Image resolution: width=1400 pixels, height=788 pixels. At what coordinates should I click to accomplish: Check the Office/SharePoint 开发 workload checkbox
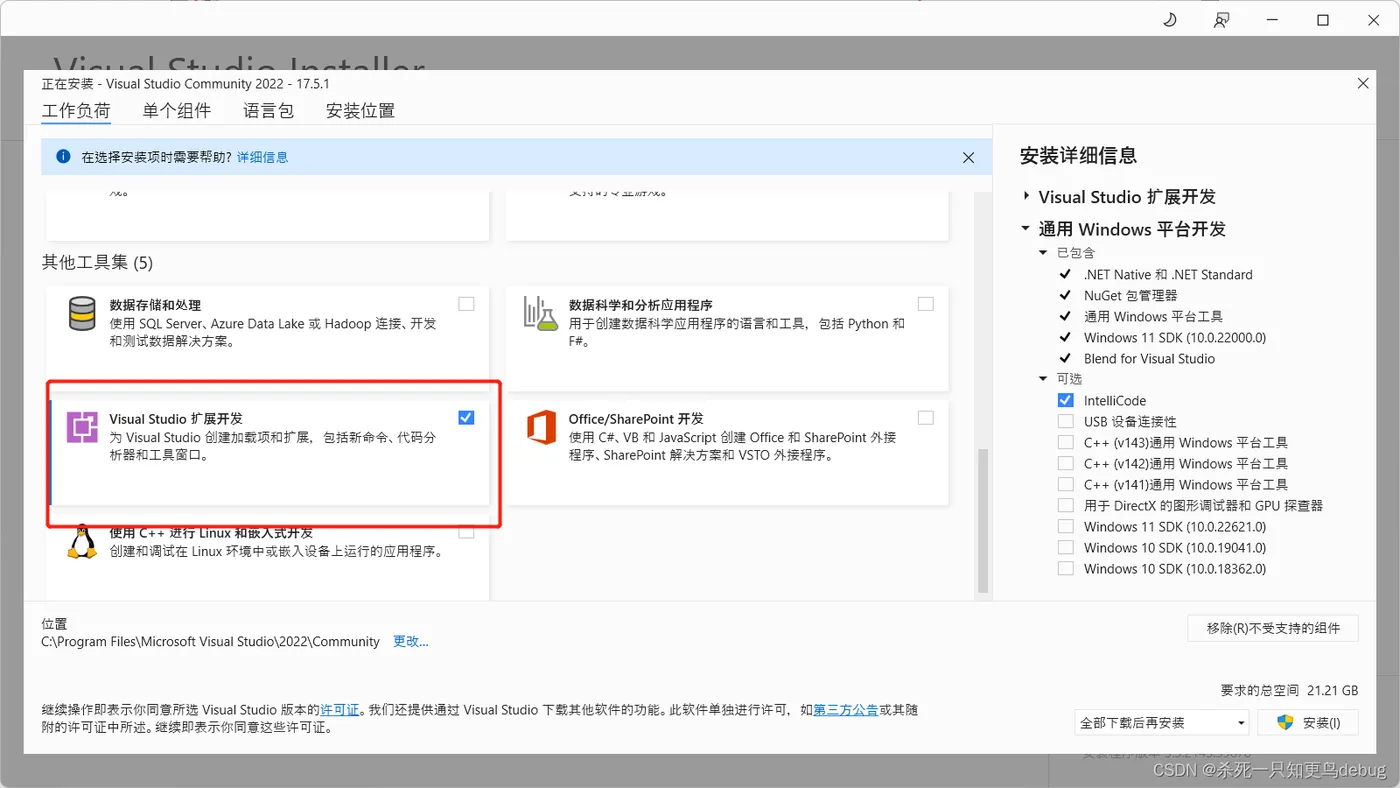(926, 418)
